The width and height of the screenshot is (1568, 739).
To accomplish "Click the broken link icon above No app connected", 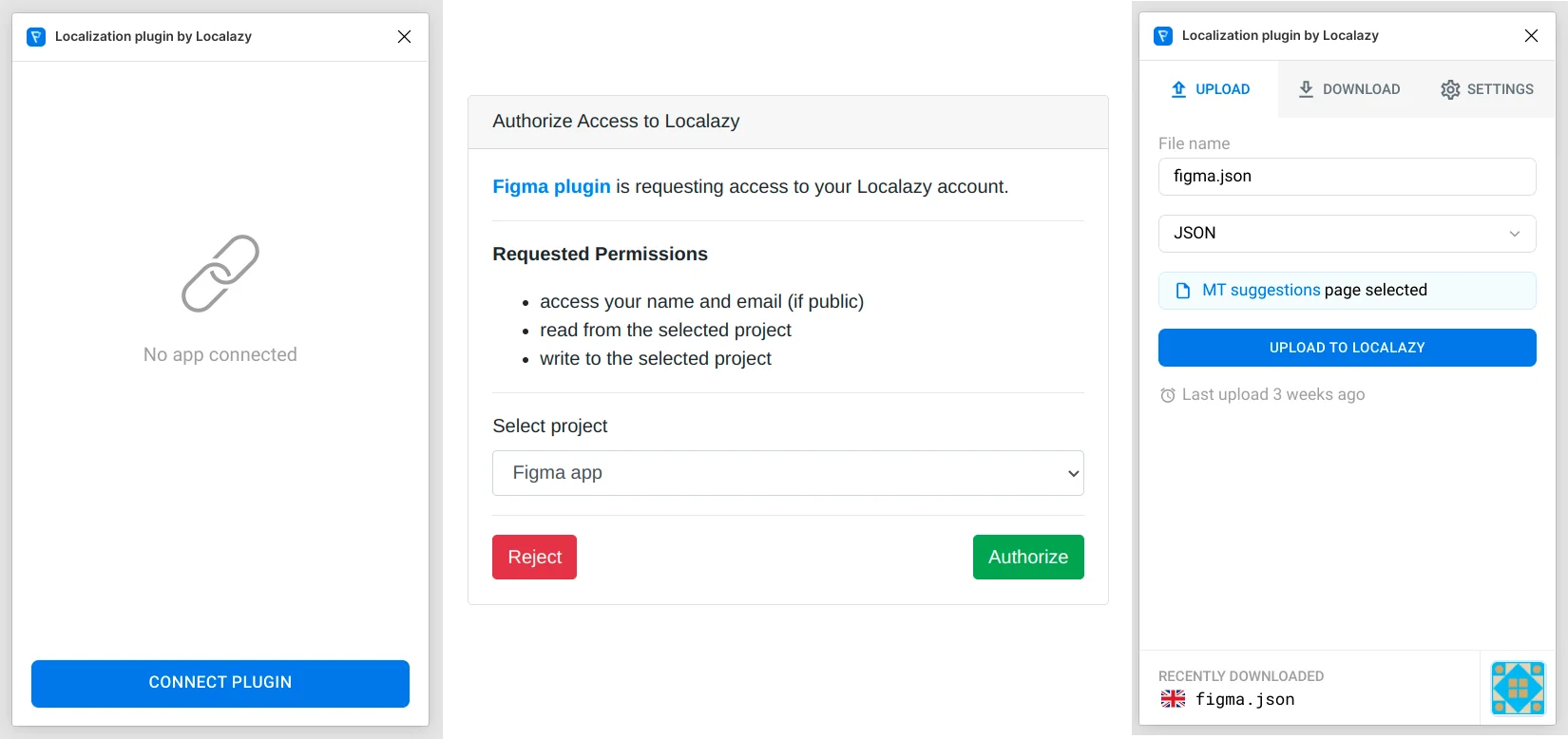I will [220, 274].
